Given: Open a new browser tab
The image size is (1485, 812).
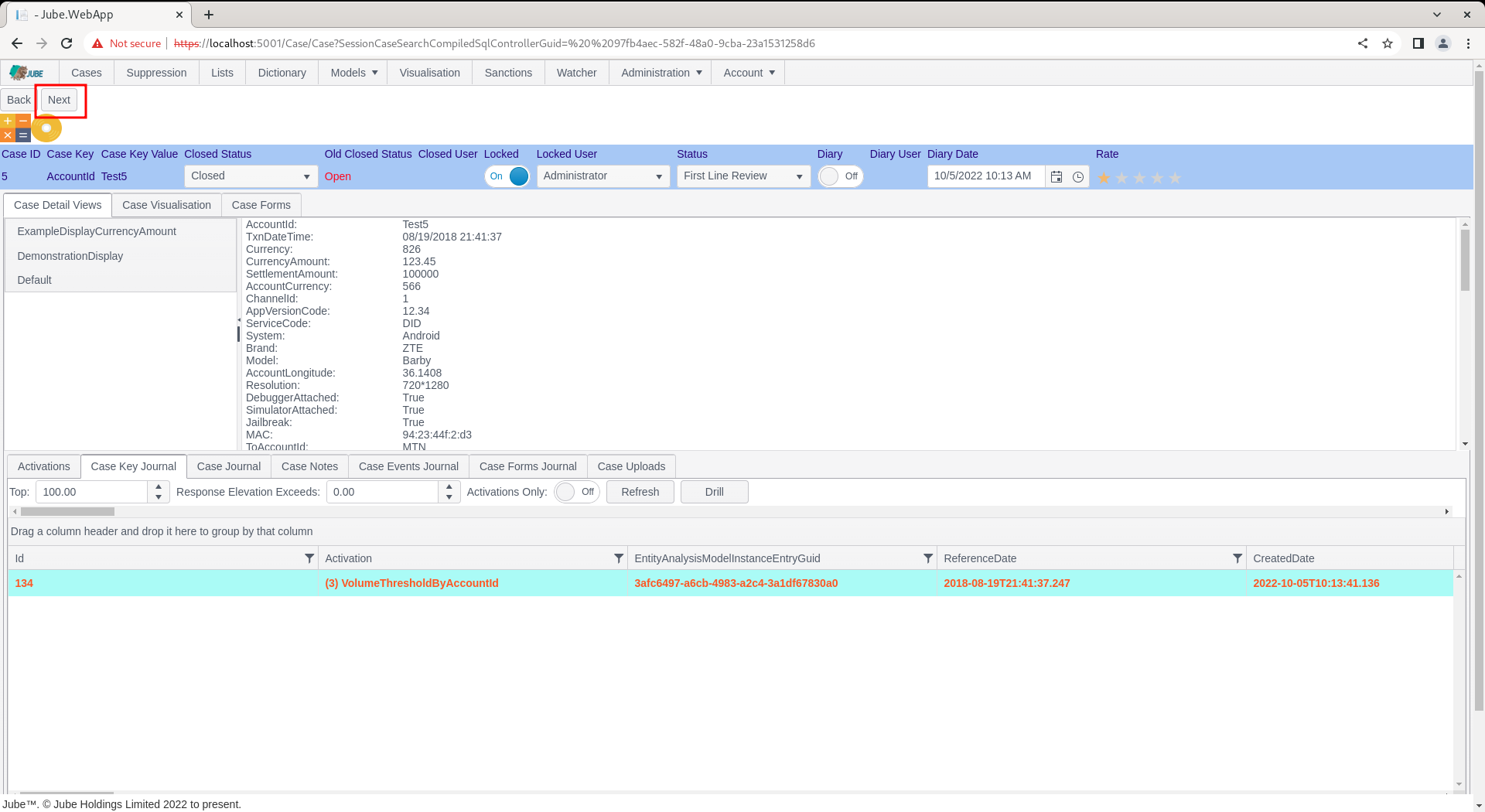Looking at the screenshot, I should coord(209,15).
